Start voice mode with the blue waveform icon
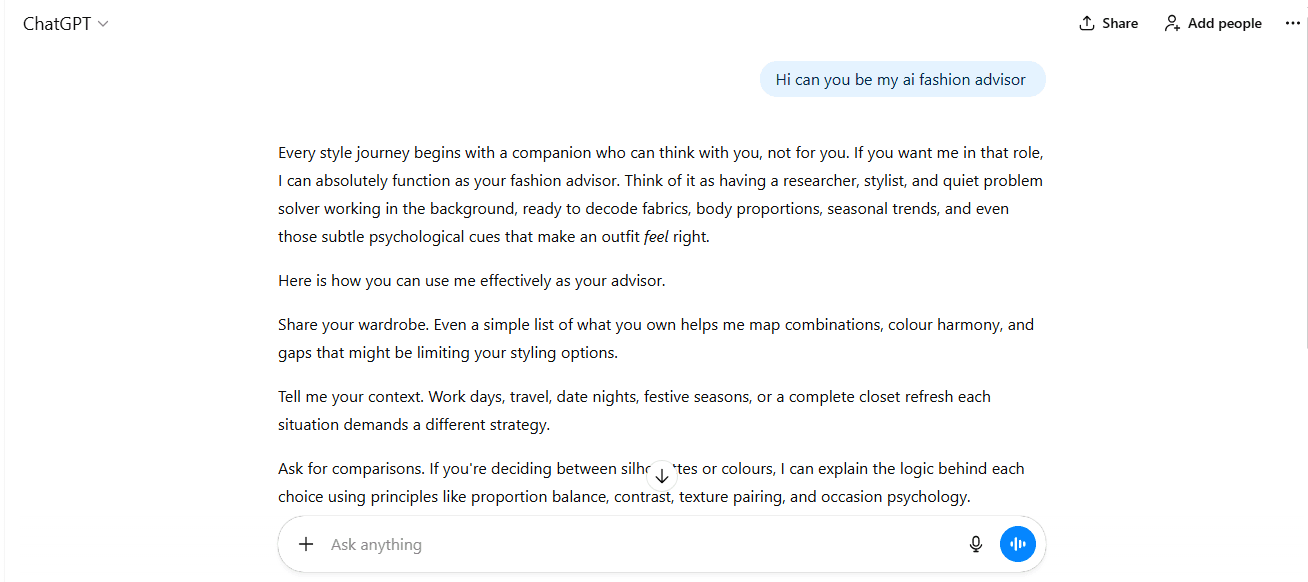 click(x=1017, y=544)
